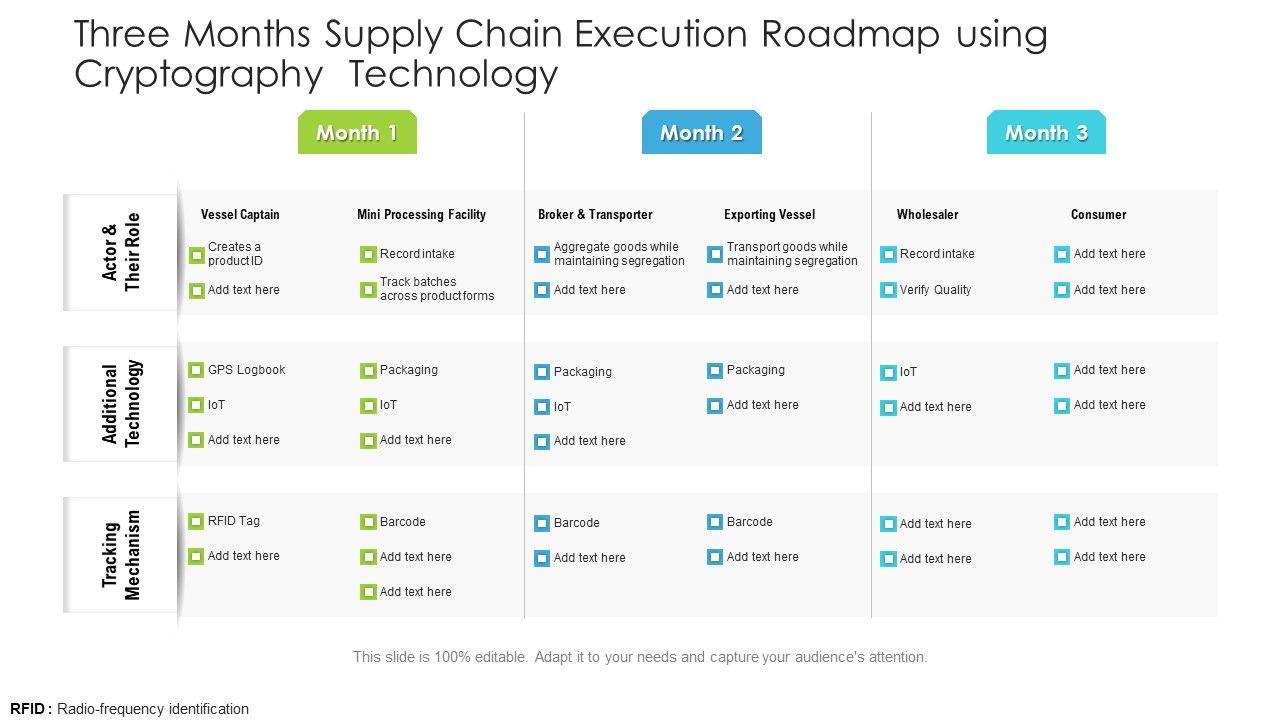Click the Mini Processing Facility heading
Screen dimensions: 1280x720
click(x=421, y=214)
